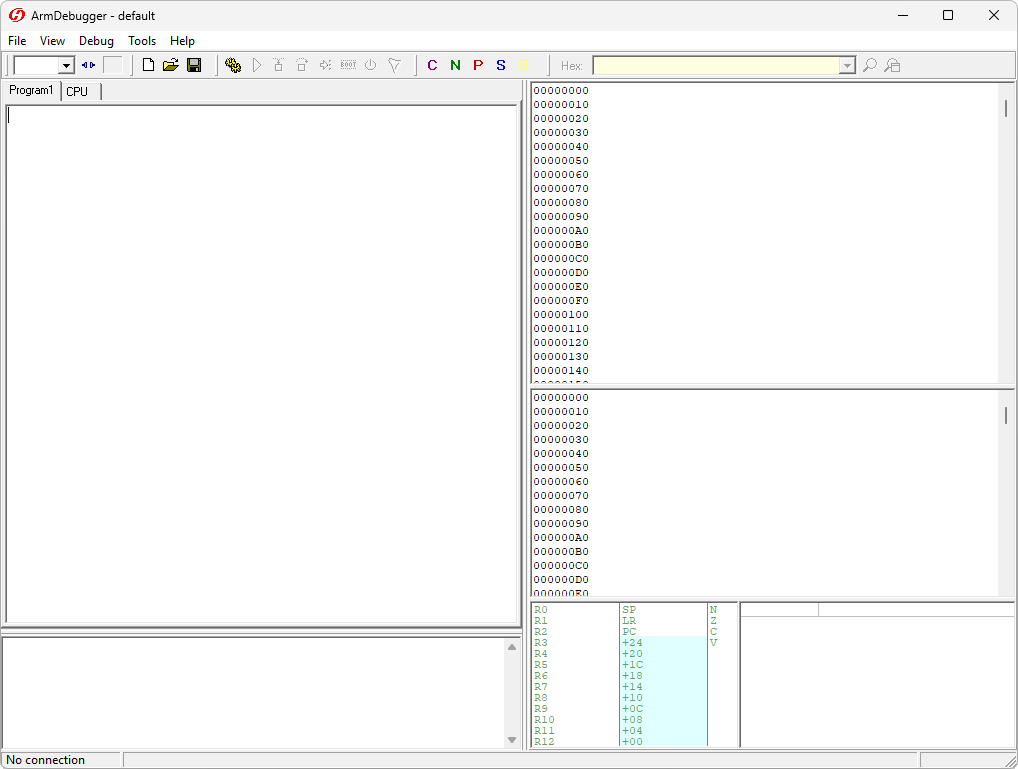1018x769 pixels.
Task: Click in the Program1 code editor
Action: (x=261, y=364)
